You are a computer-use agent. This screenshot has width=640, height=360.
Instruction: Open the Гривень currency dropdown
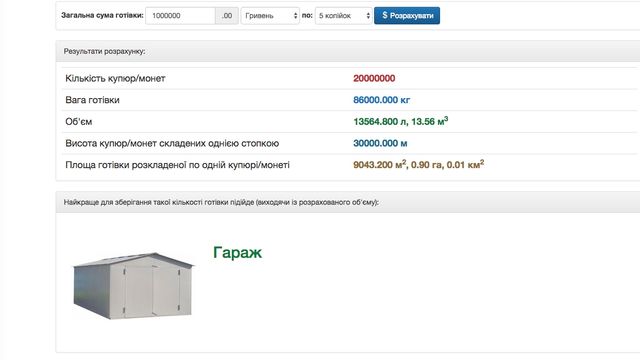click(270, 16)
